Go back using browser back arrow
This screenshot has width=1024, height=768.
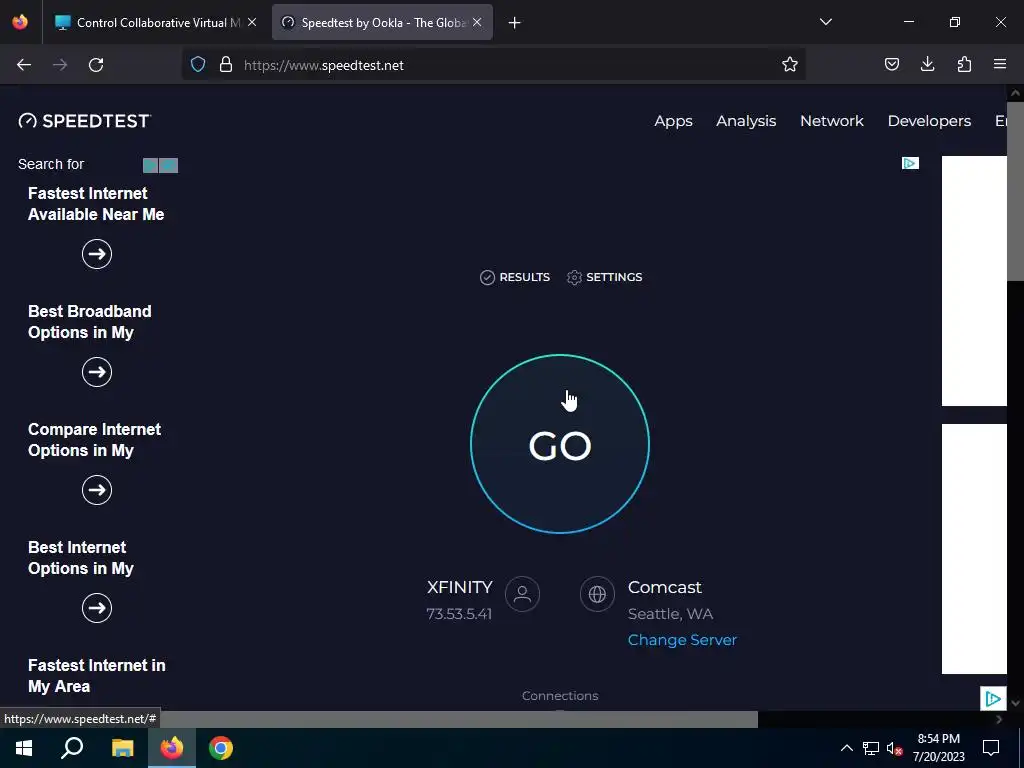(x=24, y=65)
